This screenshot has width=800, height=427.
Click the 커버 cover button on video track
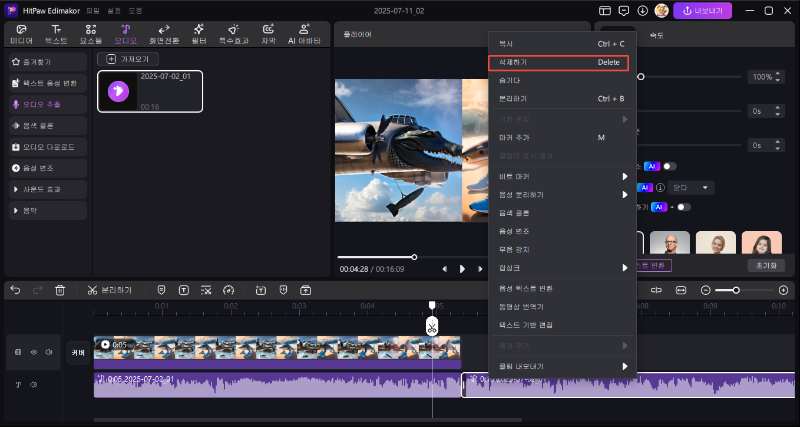[x=78, y=353]
